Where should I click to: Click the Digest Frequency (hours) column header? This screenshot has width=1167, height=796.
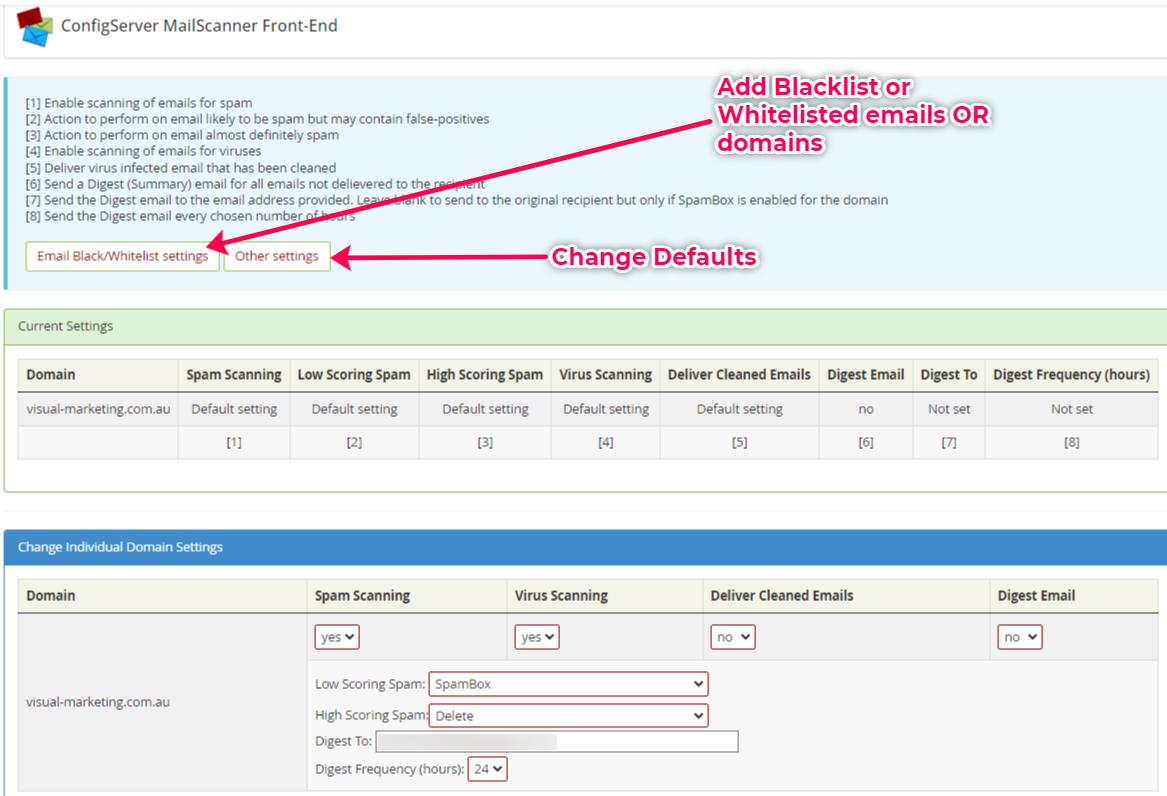tap(1071, 375)
